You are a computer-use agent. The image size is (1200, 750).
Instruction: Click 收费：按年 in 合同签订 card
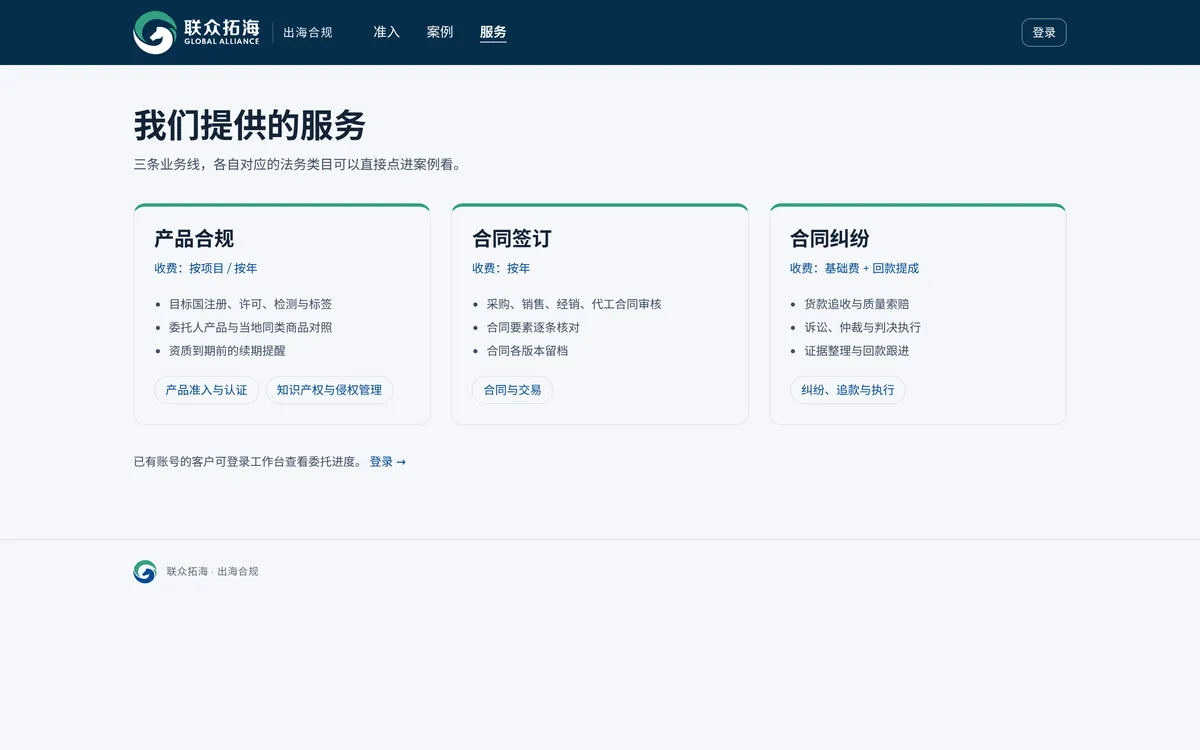click(501, 268)
